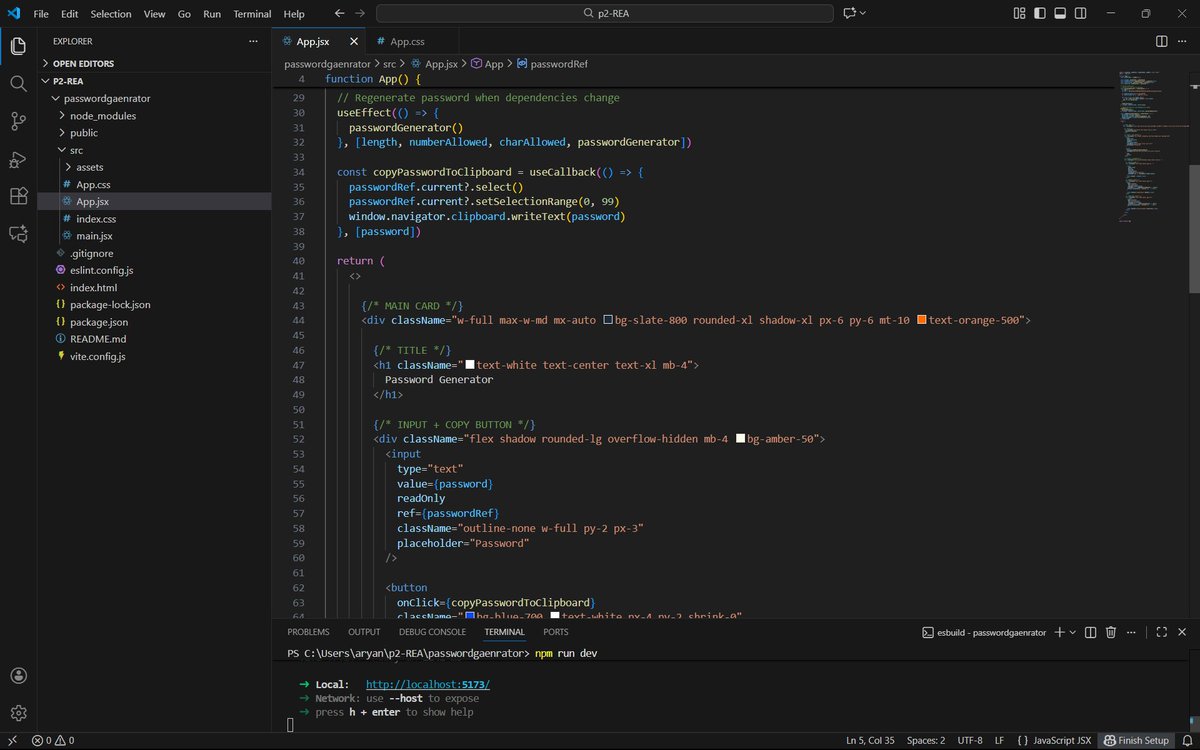The width and height of the screenshot is (1200, 750).
Task: Click the bg-slate-800 color swatch
Action: coord(609,320)
